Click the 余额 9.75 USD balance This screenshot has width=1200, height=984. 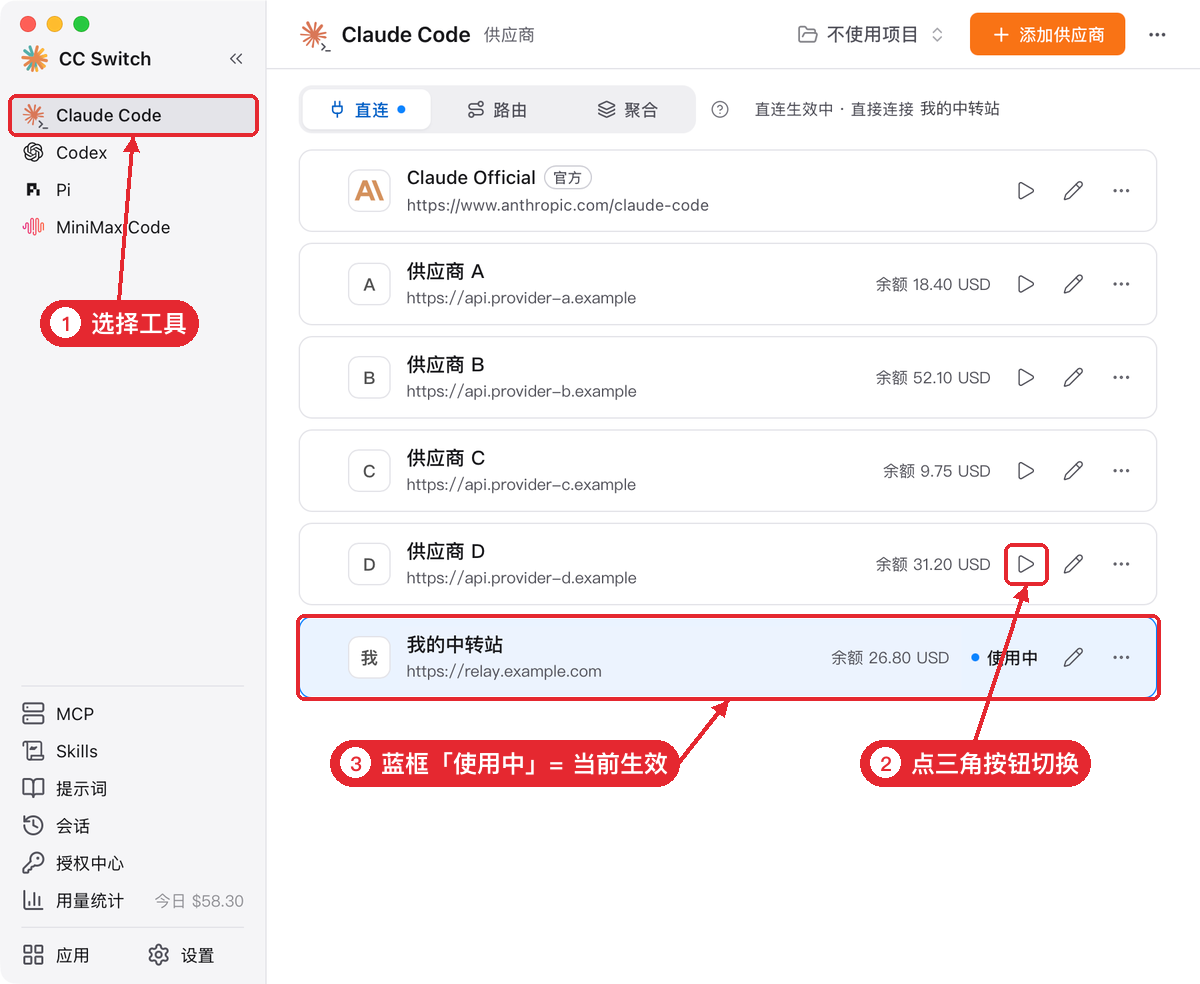(x=937, y=470)
